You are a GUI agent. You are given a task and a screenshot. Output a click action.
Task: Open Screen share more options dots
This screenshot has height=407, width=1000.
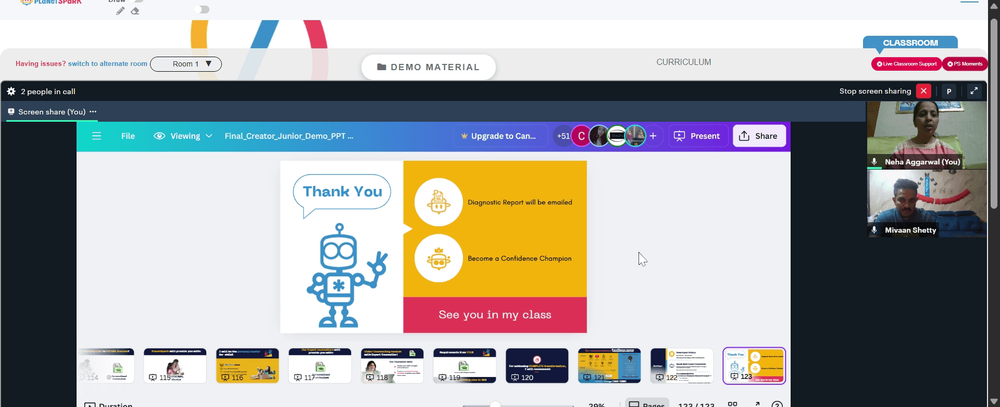click(x=93, y=112)
